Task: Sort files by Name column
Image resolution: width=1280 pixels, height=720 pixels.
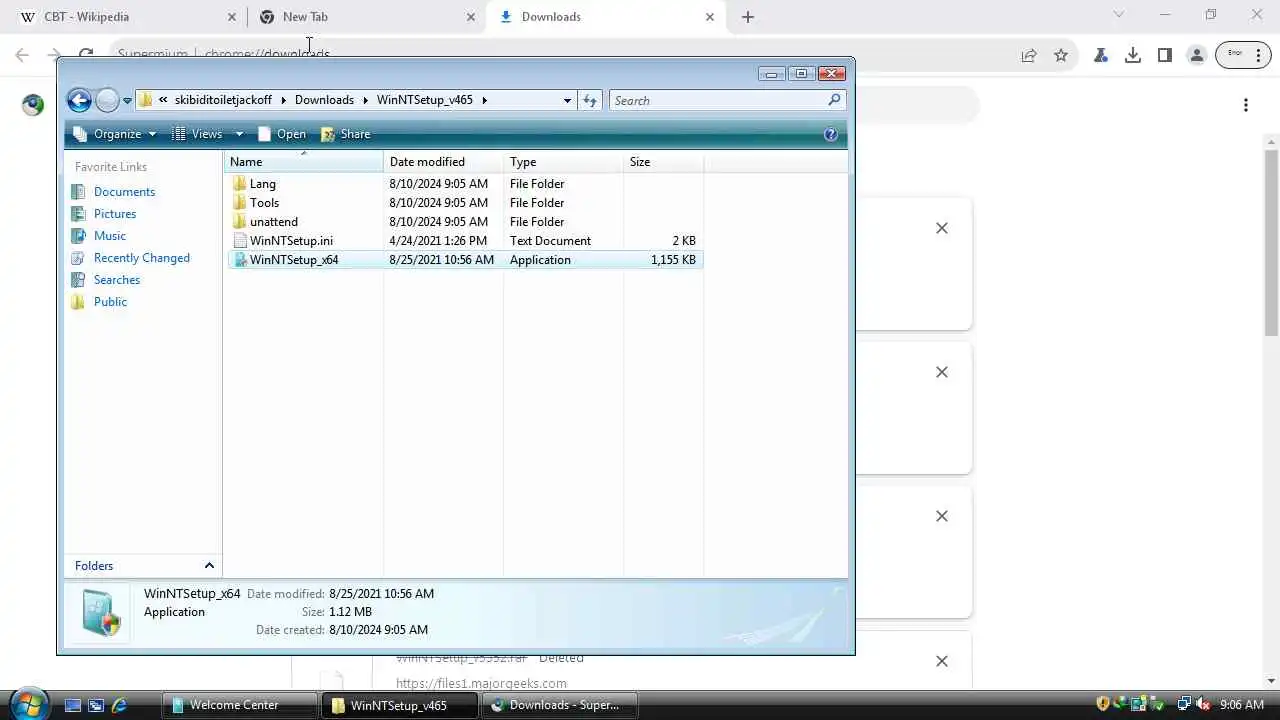Action: [303, 162]
